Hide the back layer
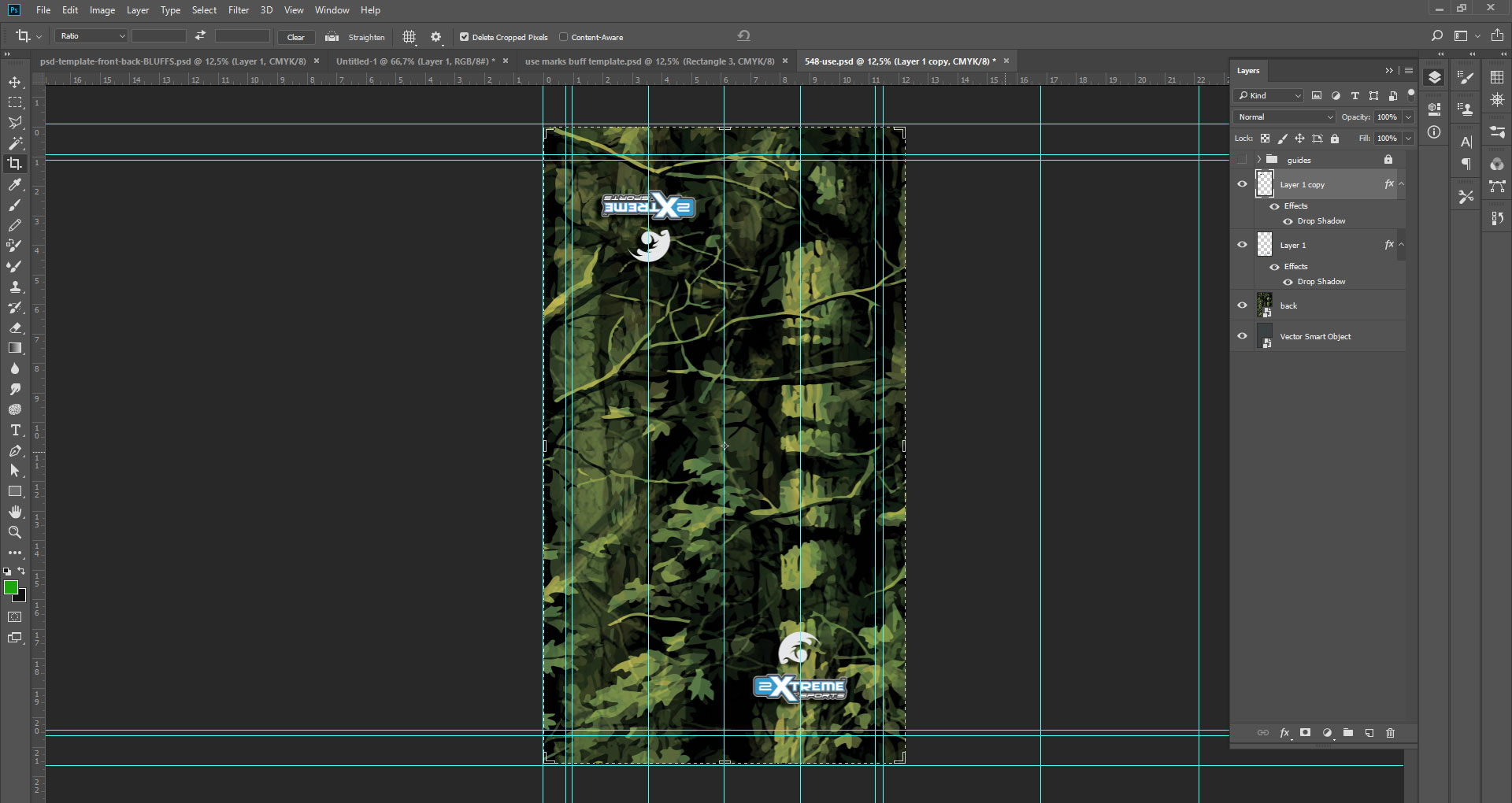Image resolution: width=1512 pixels, height=803 pixels. tap(1242, 305)
